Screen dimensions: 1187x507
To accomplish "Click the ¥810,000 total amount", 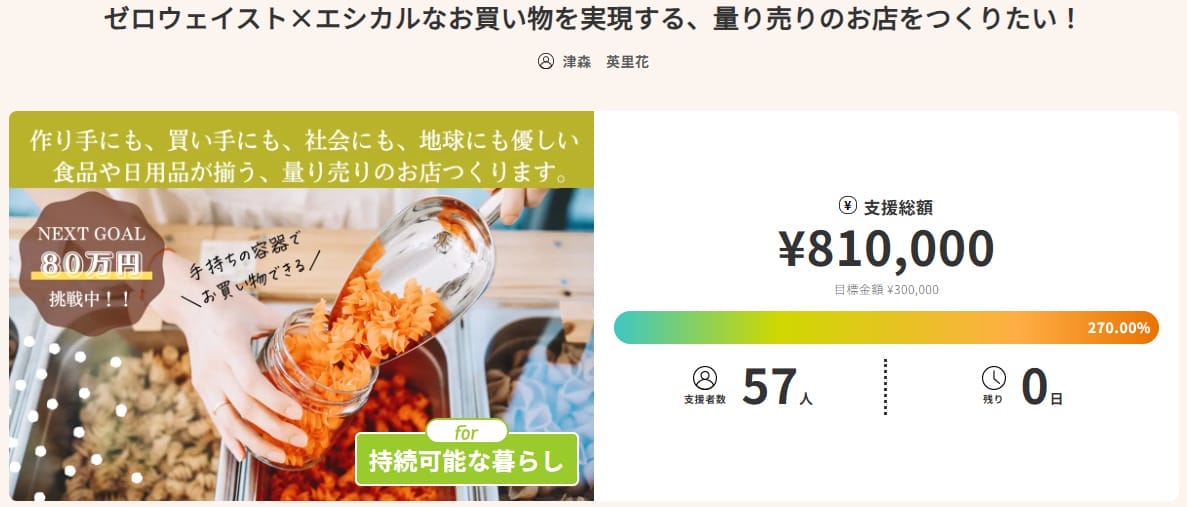I will pyautogui.click(x=886, y=249).
